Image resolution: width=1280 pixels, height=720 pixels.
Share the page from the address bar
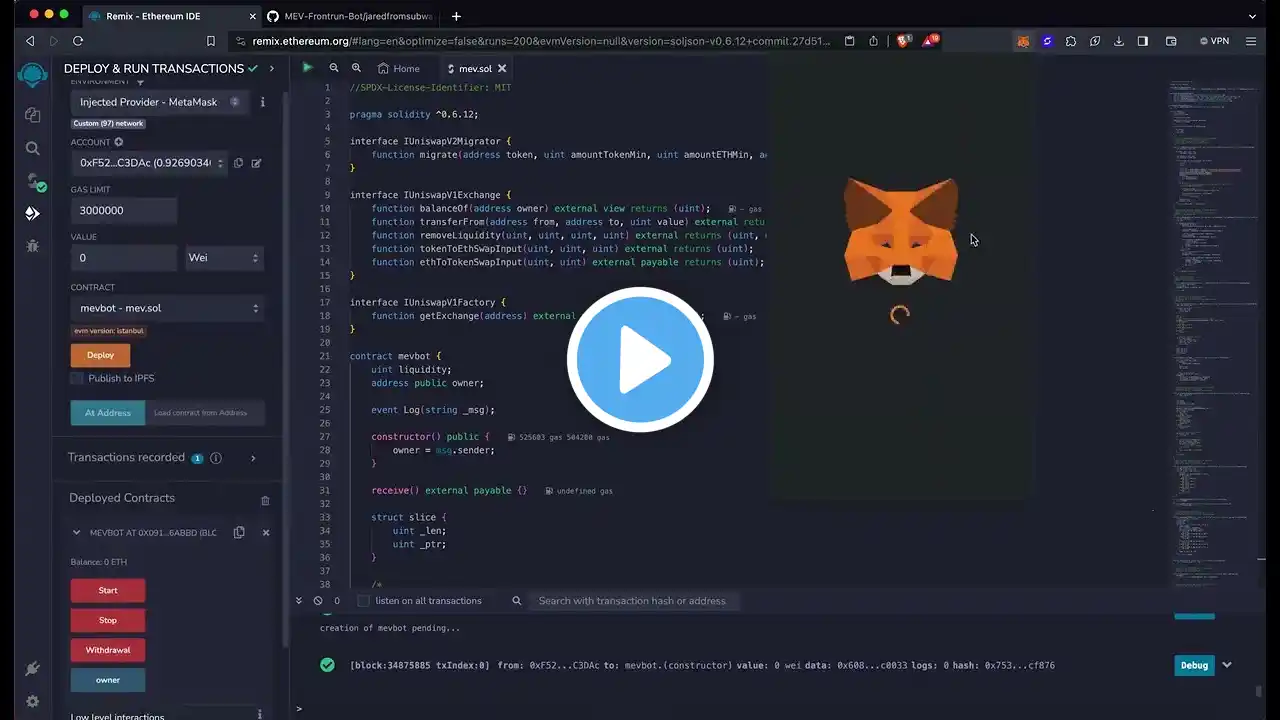(x=874, y=41)
